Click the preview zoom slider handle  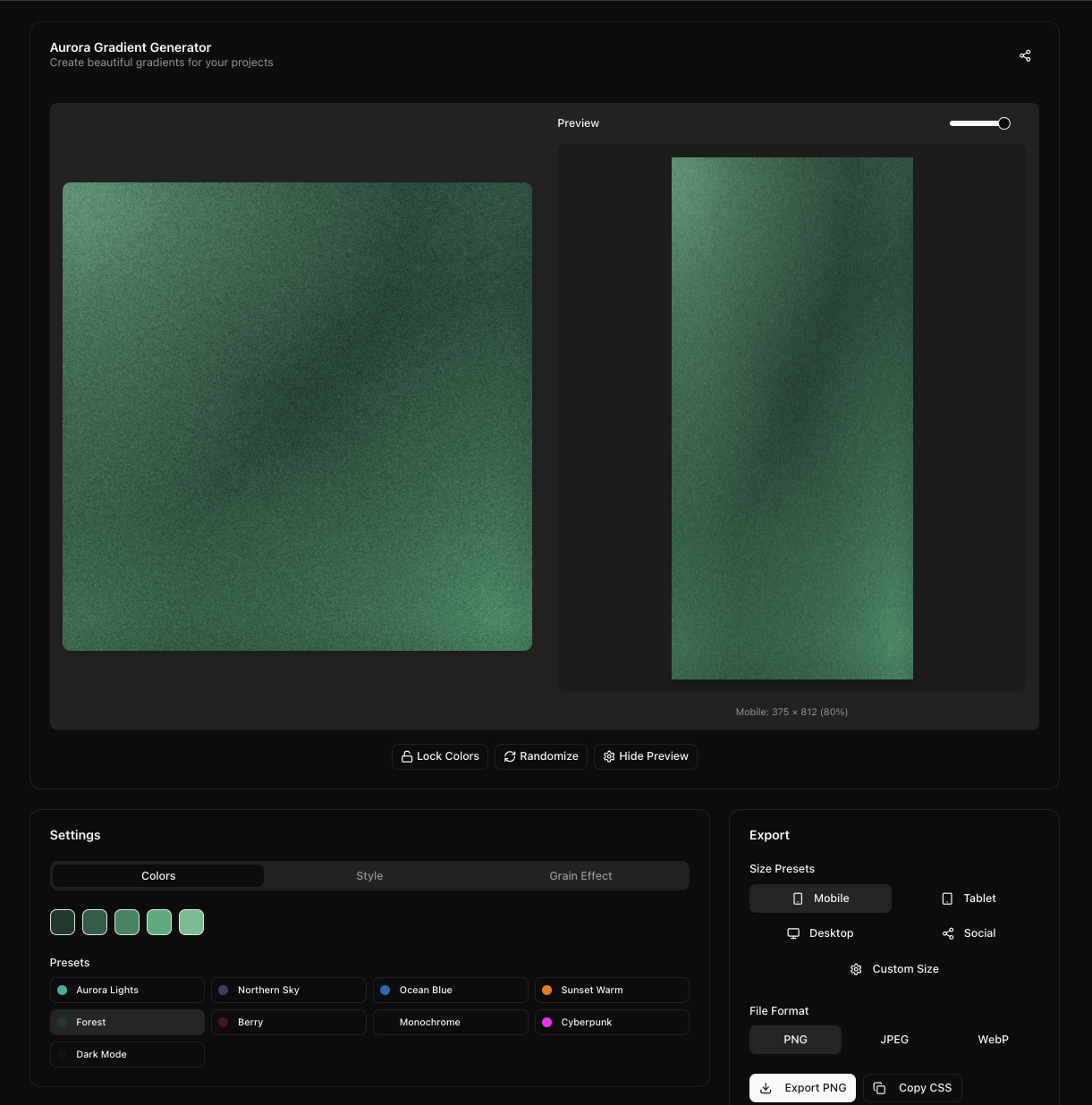click(1004, 123)
